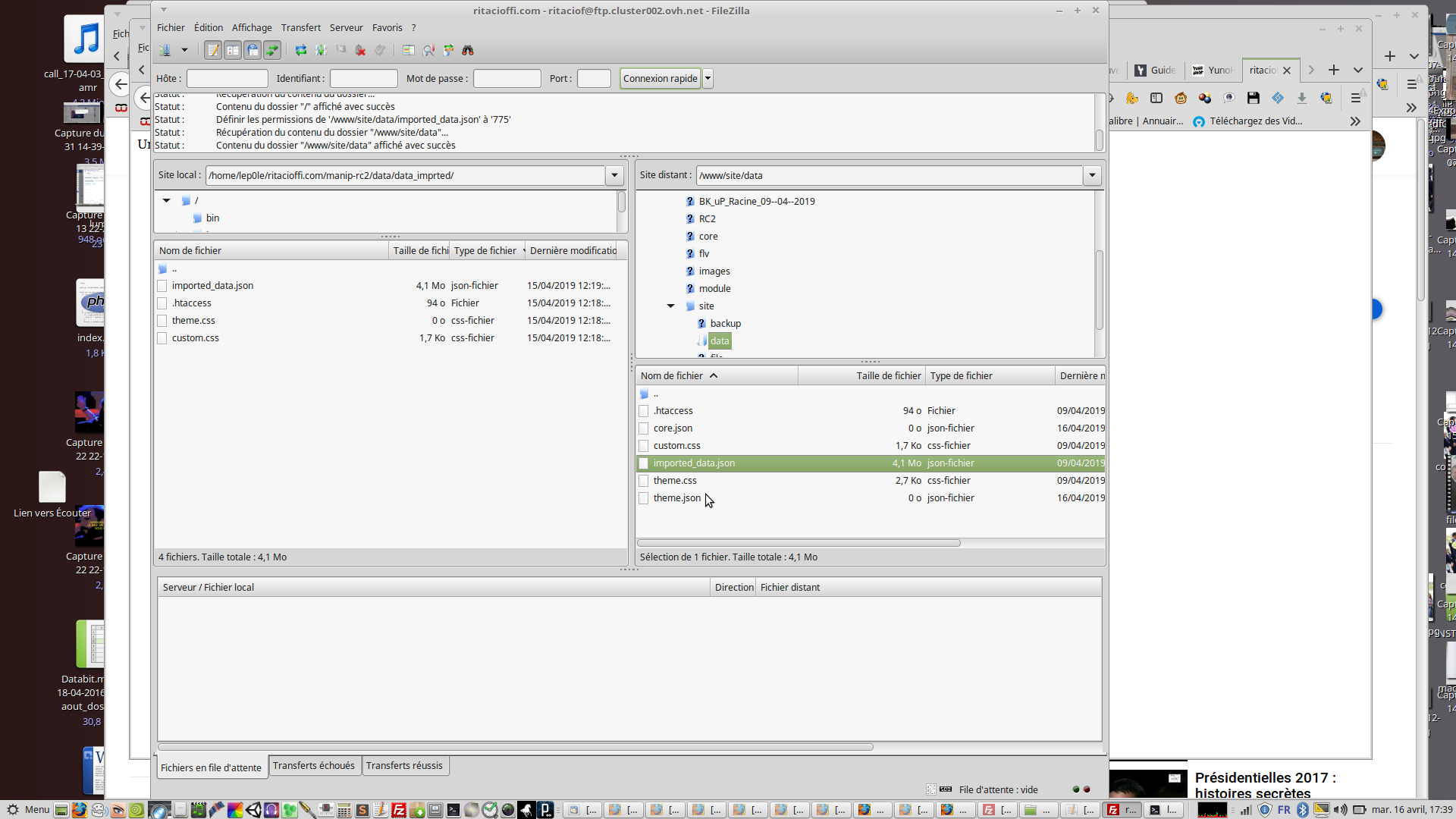Open the remote site path dropdown
This screenshot has width=1456, height=819.
pos(1092,175)
